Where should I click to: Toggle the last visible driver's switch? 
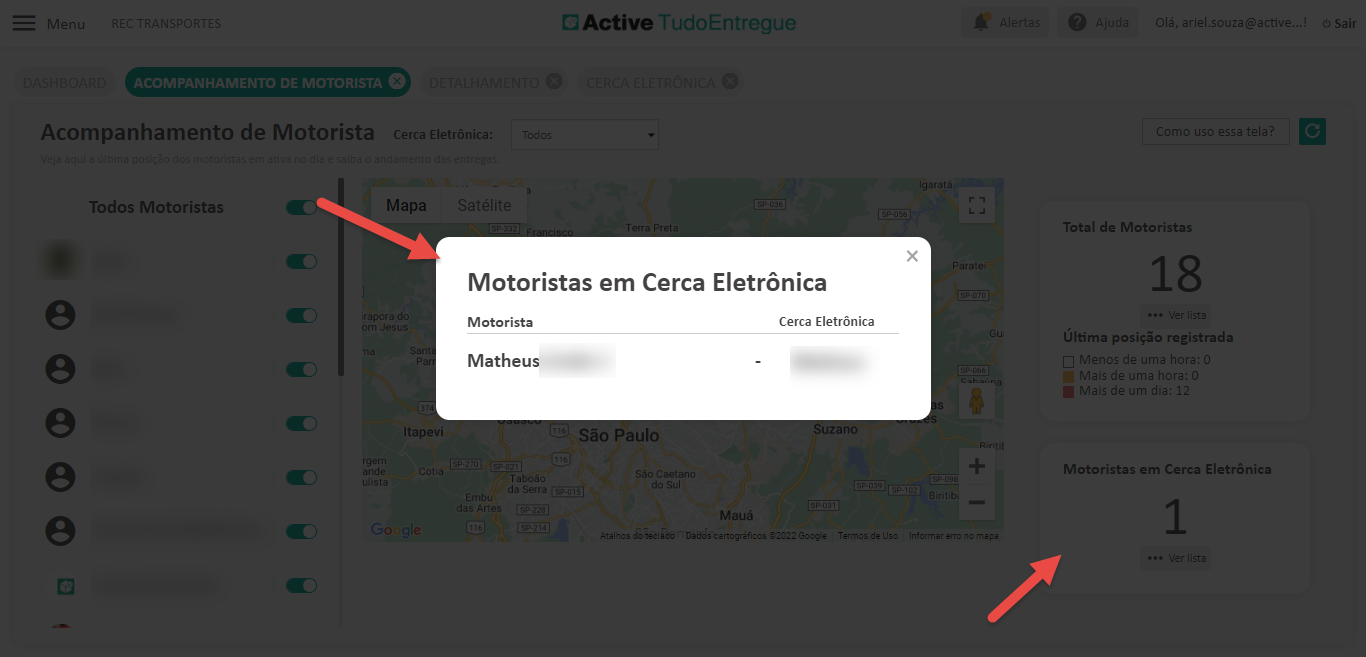click(x=301, y=585)
